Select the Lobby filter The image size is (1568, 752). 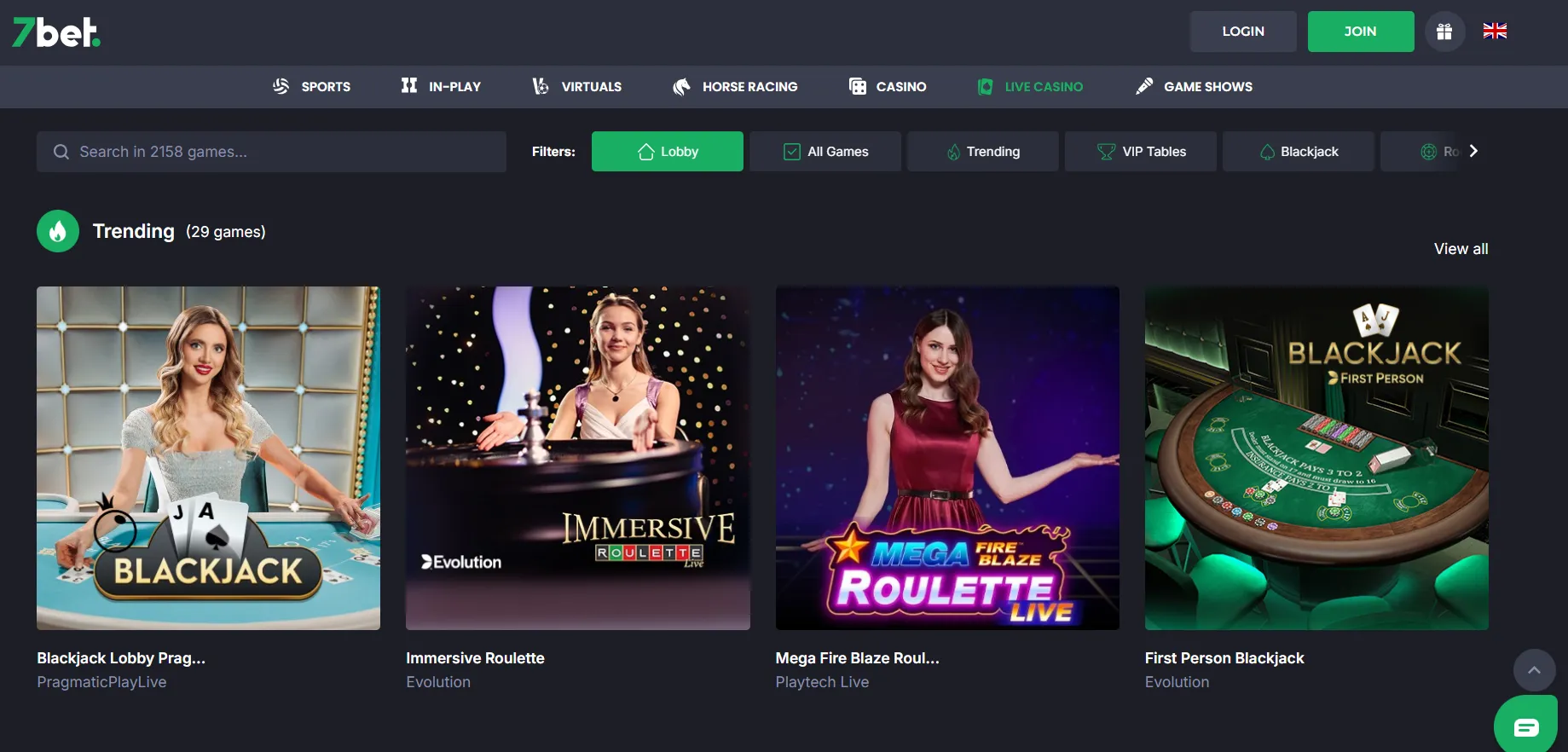click(668, 152)
